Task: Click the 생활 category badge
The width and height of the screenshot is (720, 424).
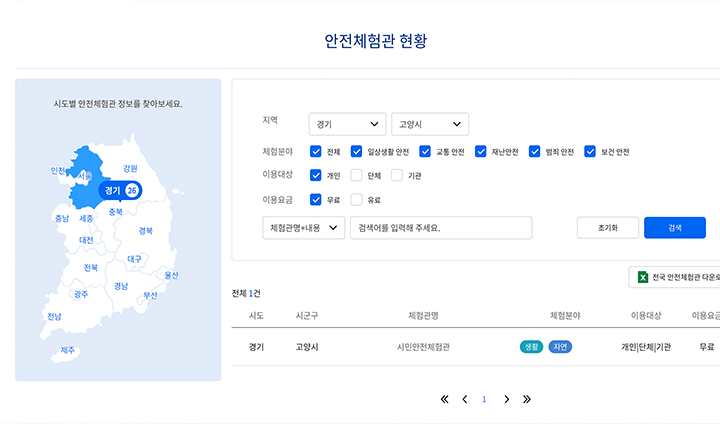Action: [531, 347]
